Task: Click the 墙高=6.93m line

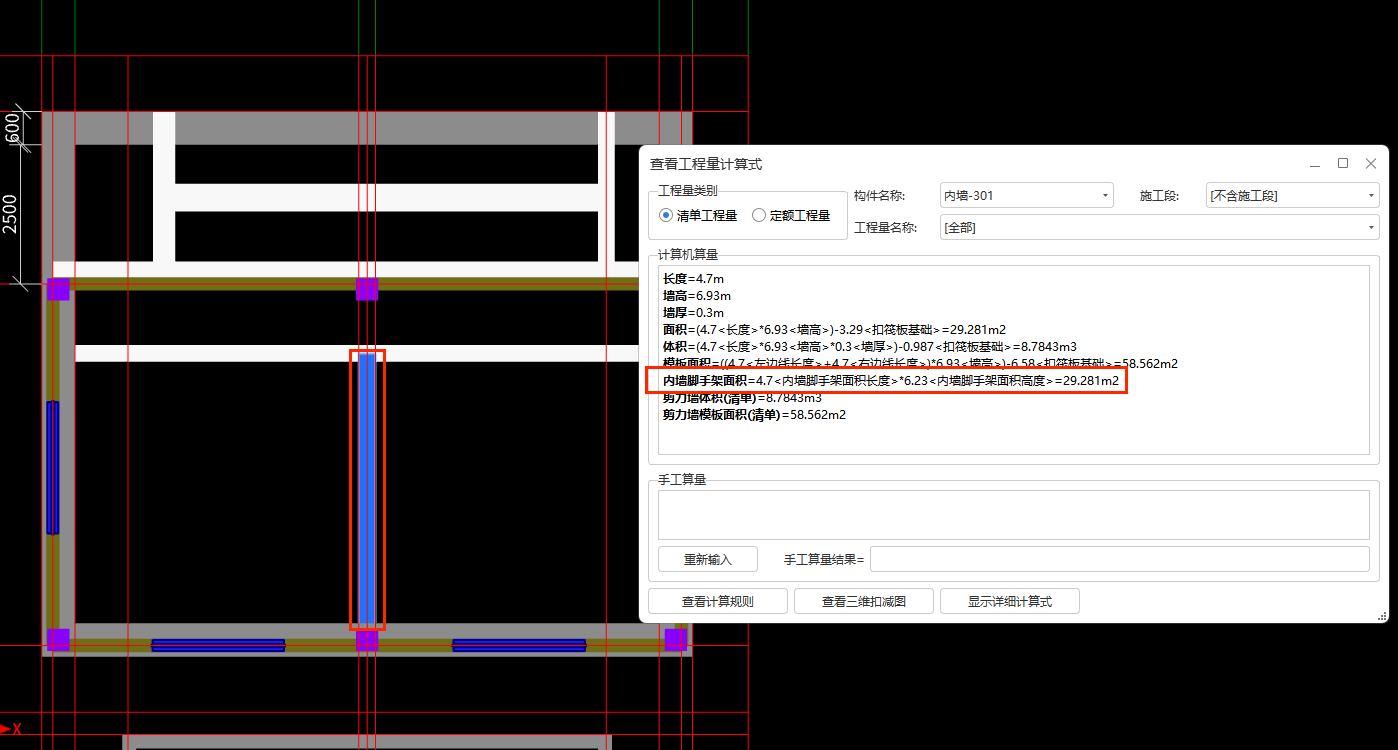Action: 697,296
